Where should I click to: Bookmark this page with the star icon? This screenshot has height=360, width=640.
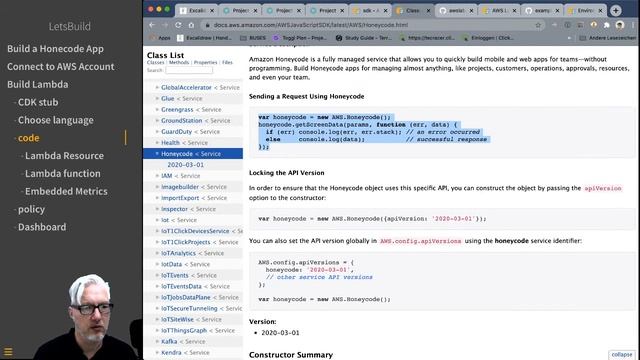click(538, 25)
